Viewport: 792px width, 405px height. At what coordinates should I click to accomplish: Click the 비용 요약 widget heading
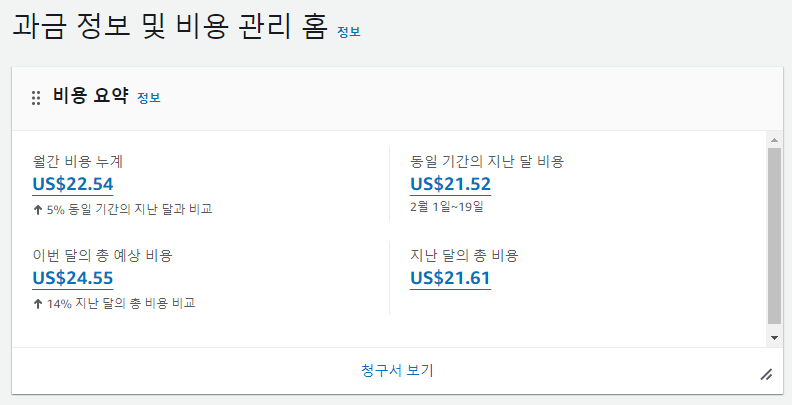pos(91,96)
